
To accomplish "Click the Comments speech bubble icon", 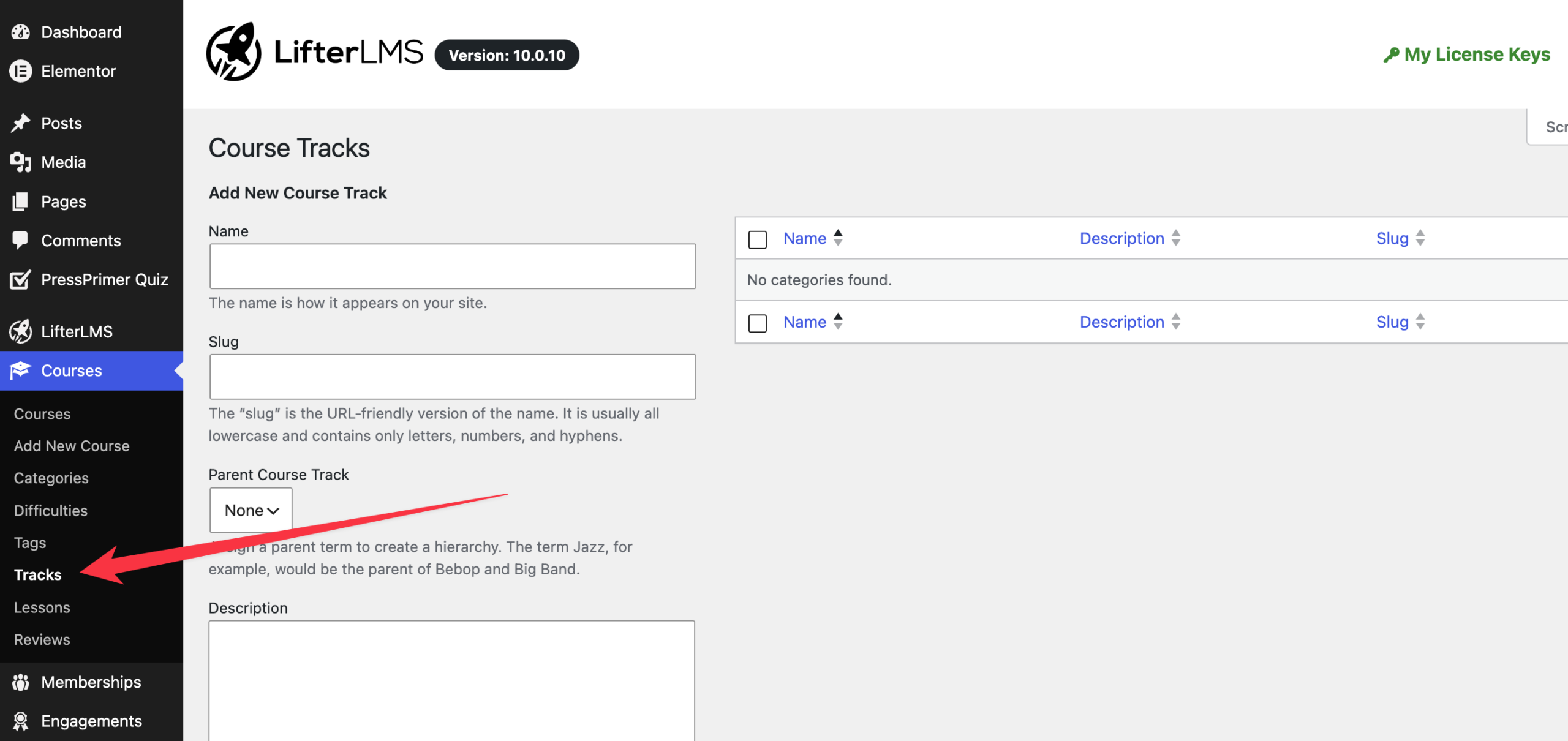I will (x=20, y=240).
